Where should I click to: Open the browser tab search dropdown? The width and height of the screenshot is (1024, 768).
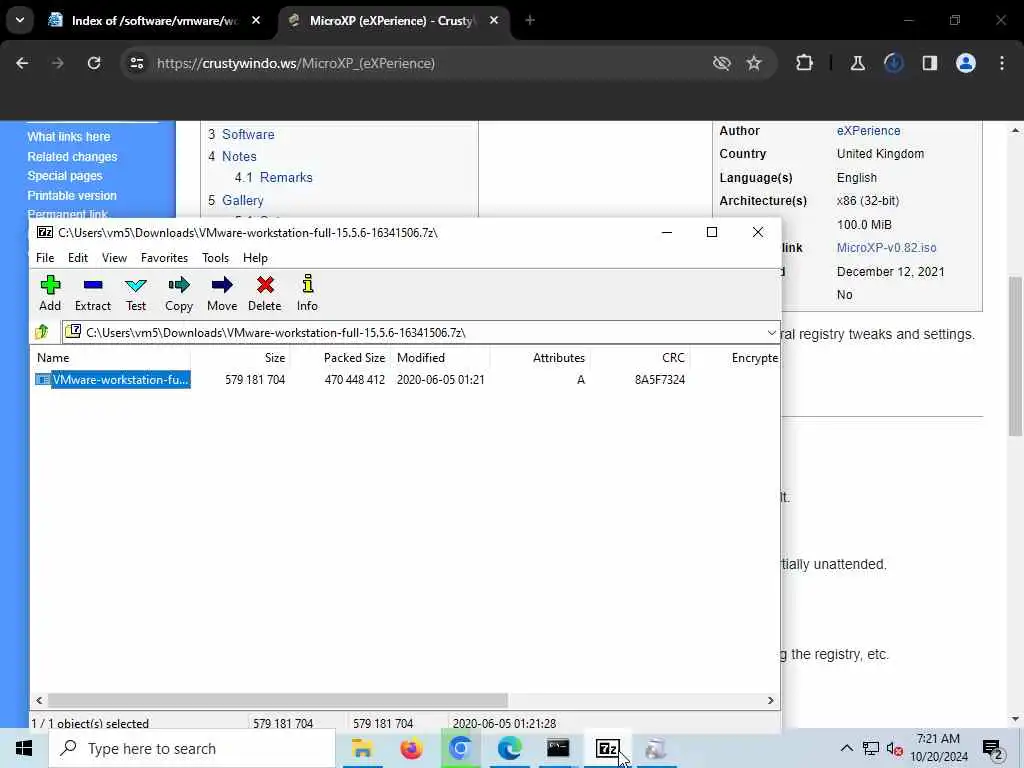pyautogui.click(x=20, y=20)
